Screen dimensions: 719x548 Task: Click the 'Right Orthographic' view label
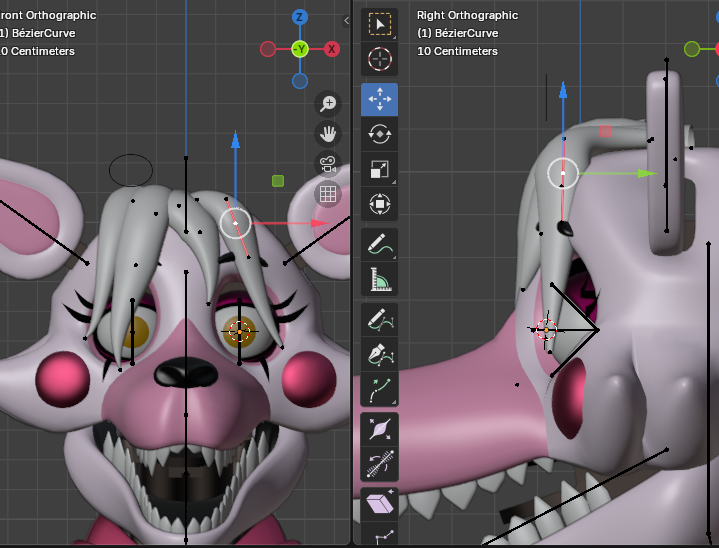[x=467, y=15]
